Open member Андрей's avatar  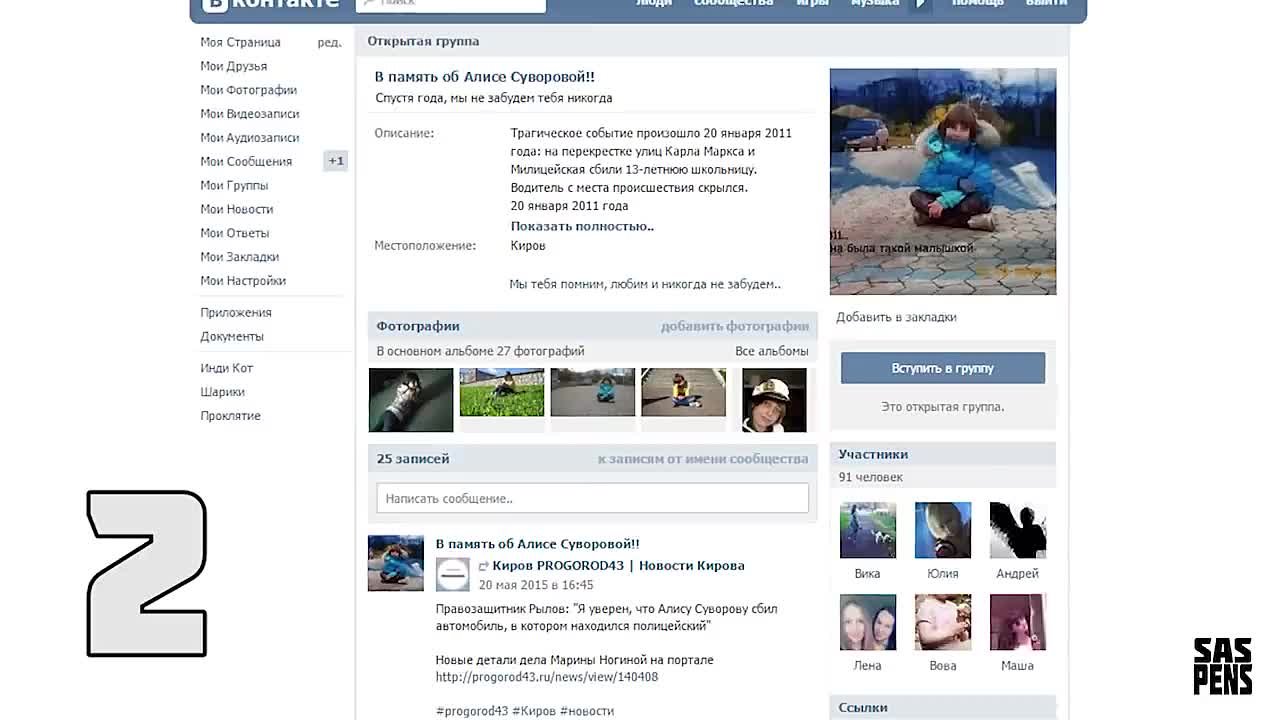[x=1017, y=530]
